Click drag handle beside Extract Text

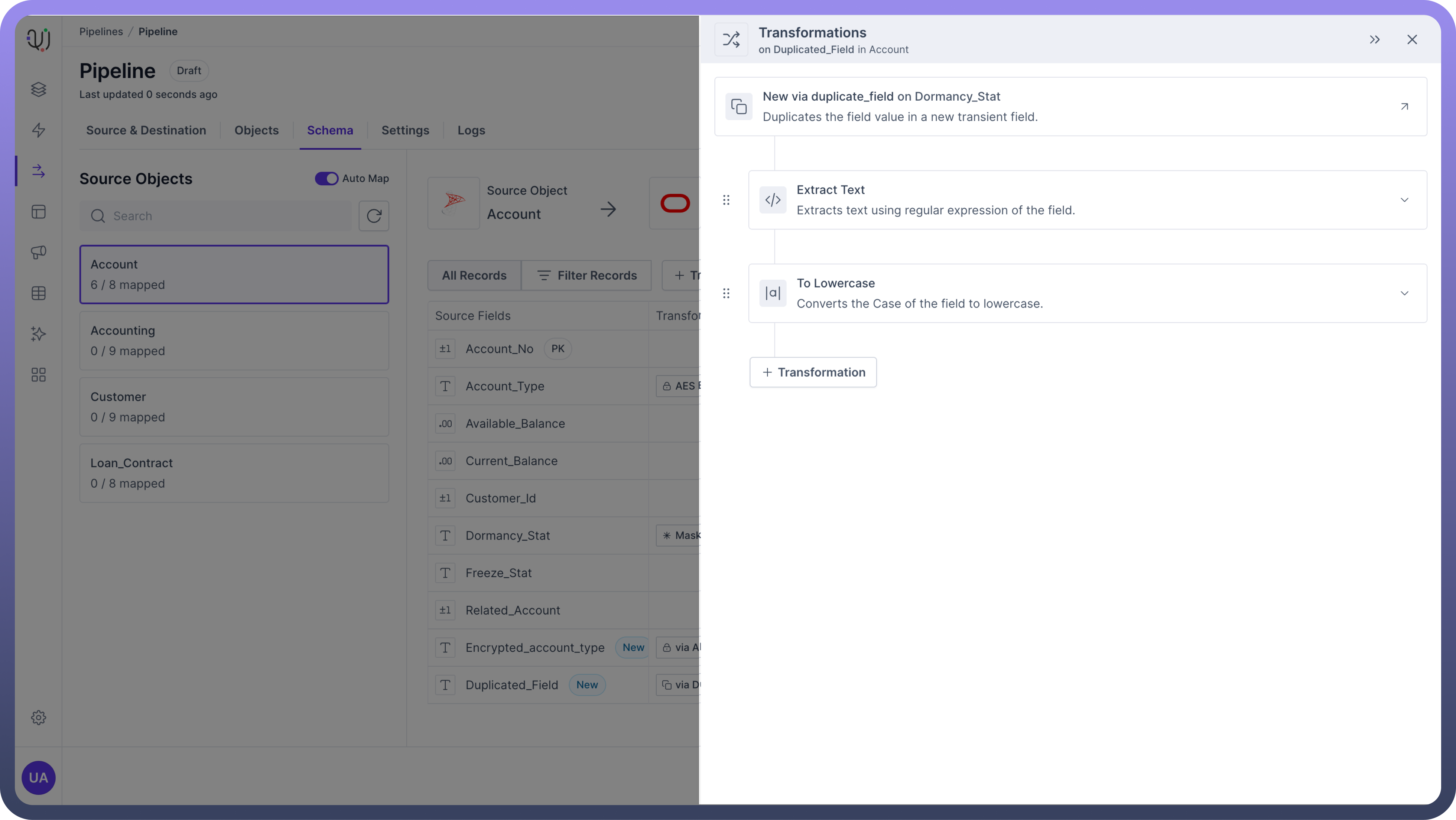coord(726,200)
